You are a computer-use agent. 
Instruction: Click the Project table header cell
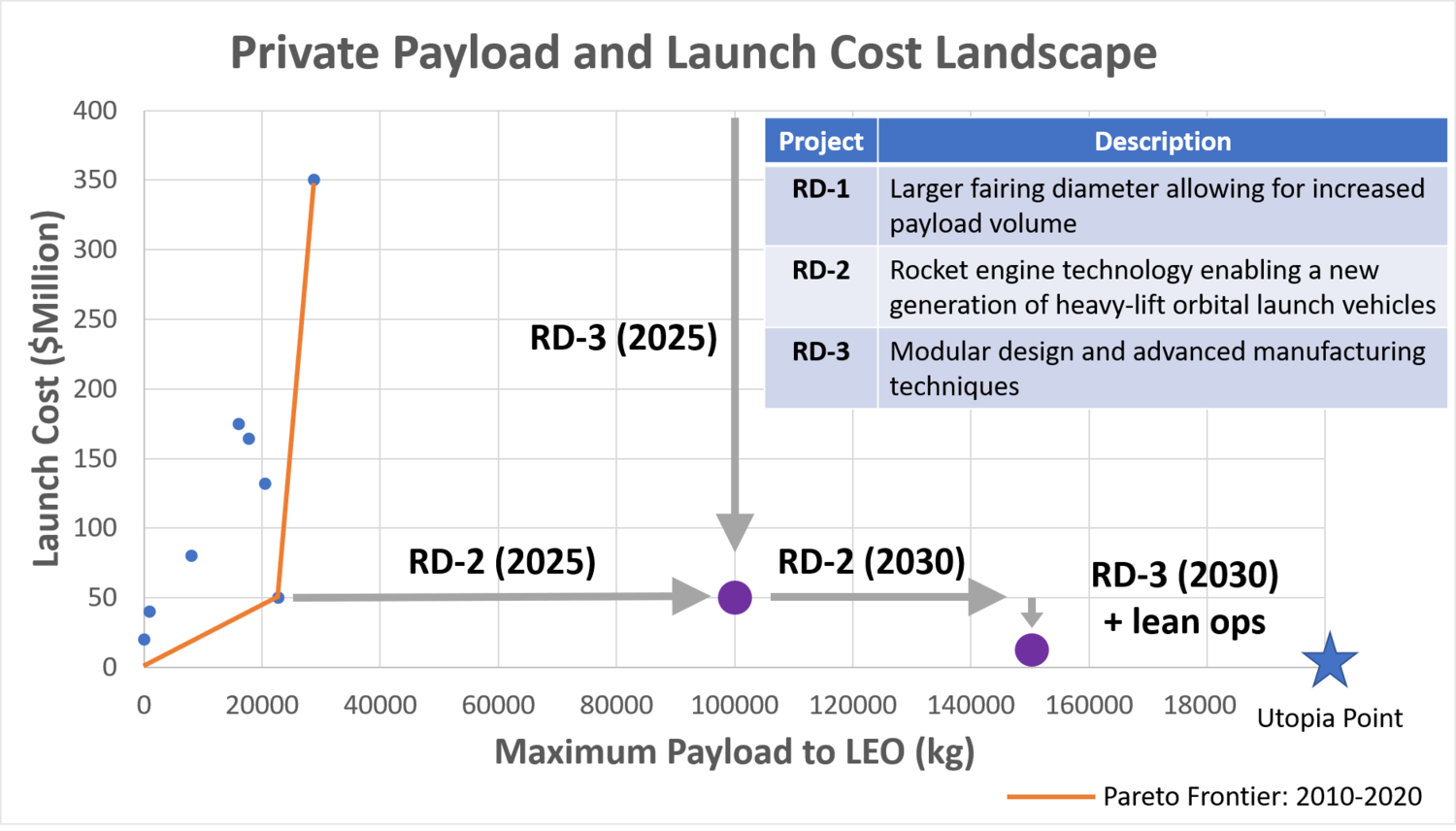click(x=820, y=141)
